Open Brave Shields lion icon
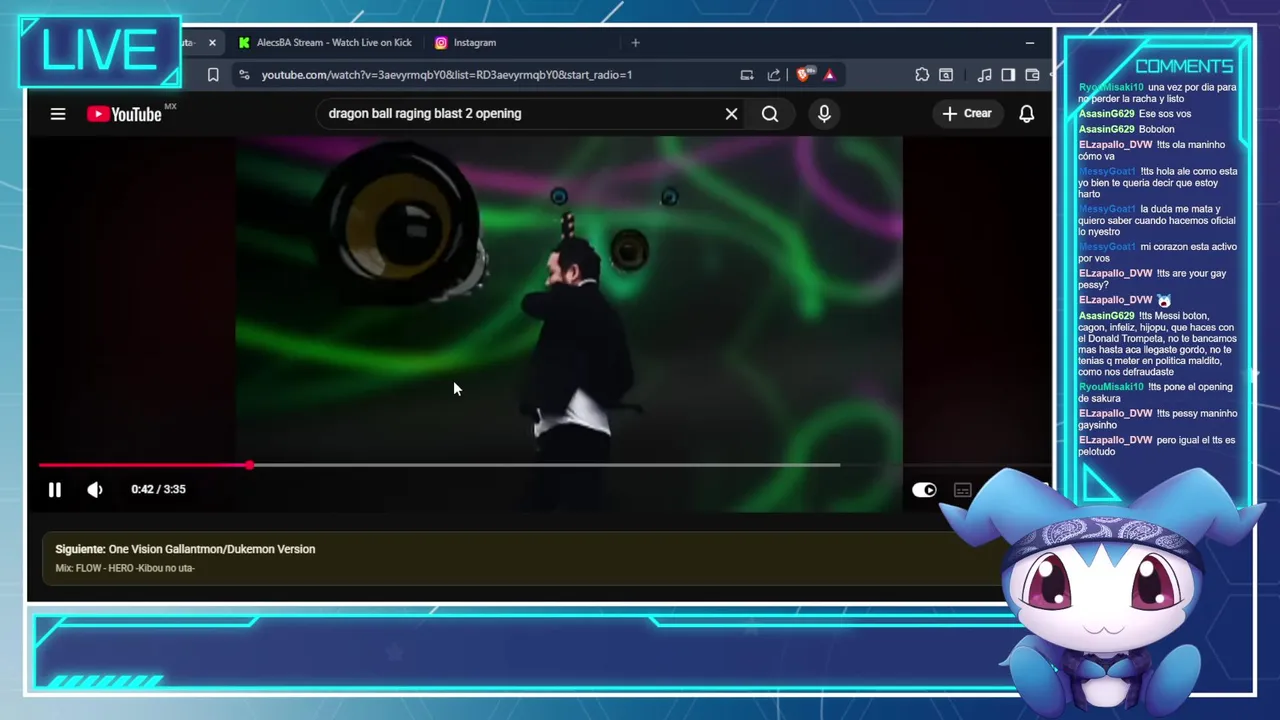This screenshot has height=720, width=1280. [x=804, y=75]
